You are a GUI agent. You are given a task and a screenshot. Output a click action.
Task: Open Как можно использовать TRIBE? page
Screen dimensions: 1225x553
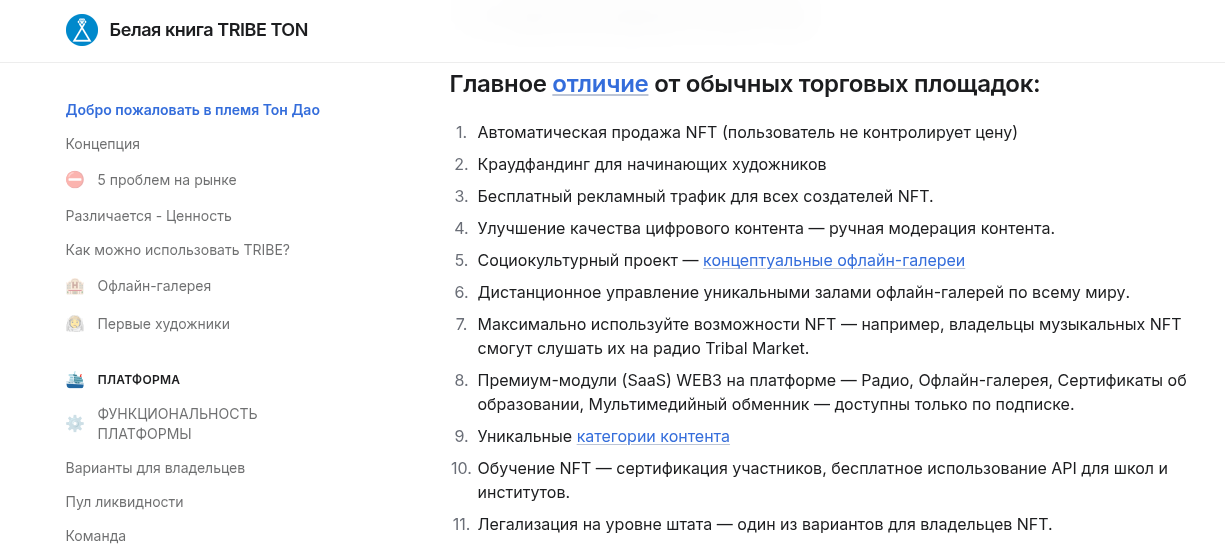pos(178,250)
